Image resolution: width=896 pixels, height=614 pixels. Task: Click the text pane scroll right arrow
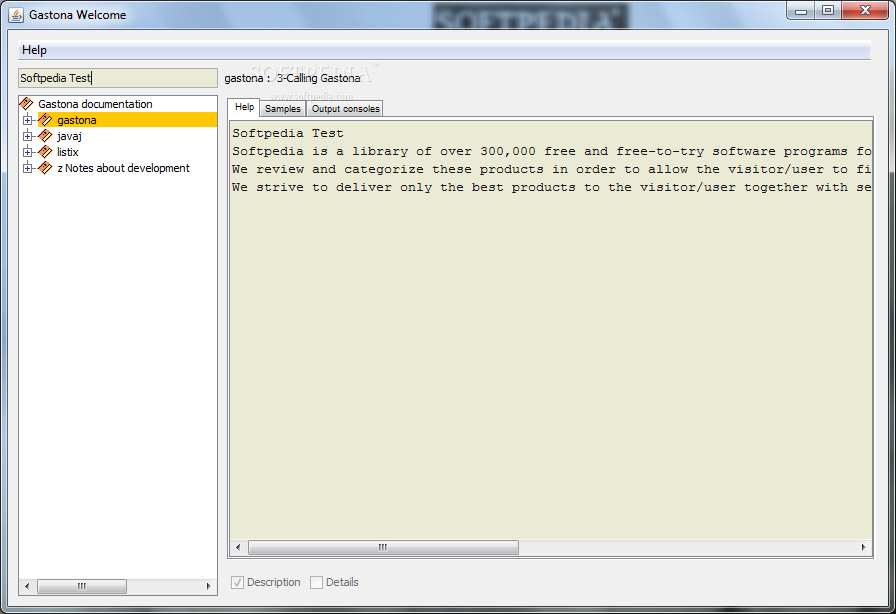[863, 548]
